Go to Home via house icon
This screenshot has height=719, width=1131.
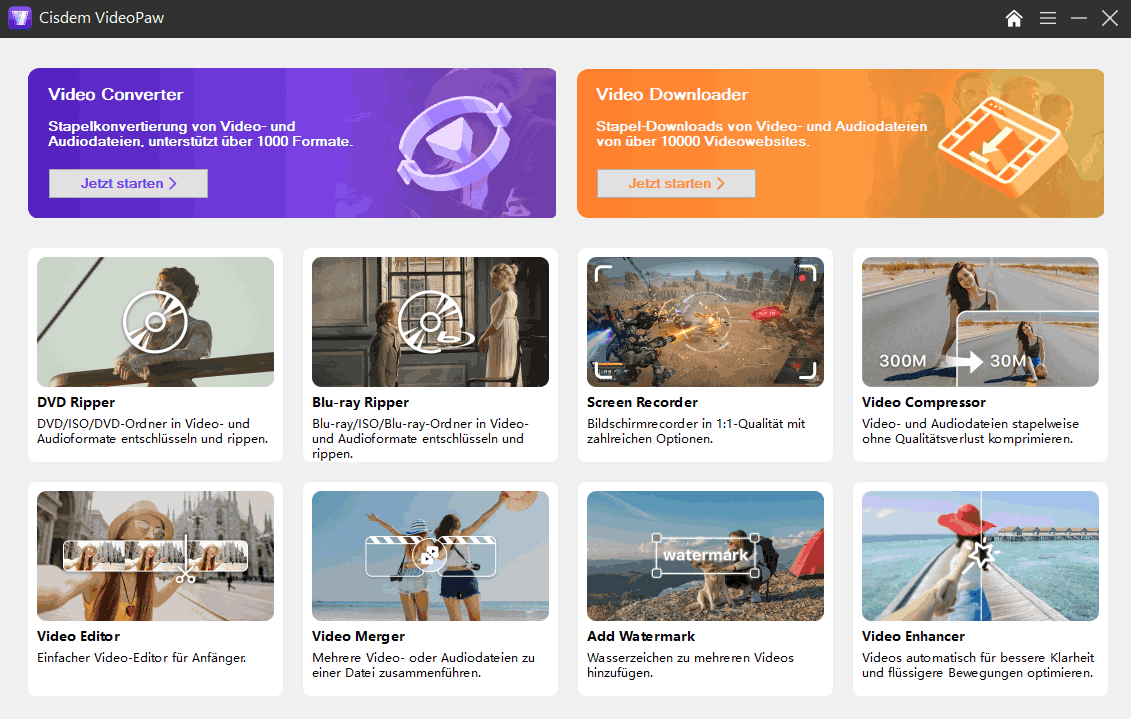pyautogui.click(x=1013, y=18)
